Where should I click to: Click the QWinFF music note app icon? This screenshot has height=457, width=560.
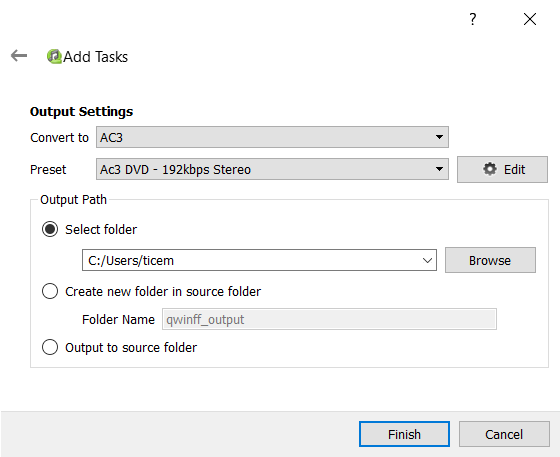point(54,56)
